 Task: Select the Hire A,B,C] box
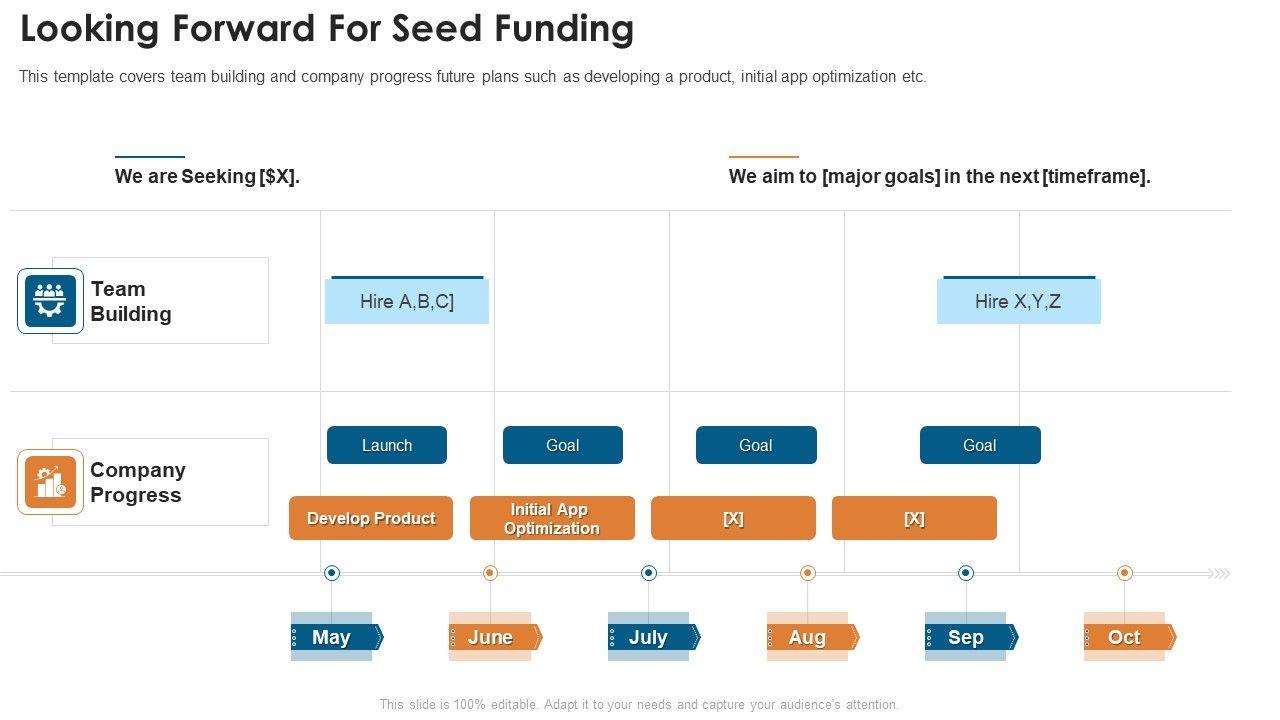coord(407,301)
